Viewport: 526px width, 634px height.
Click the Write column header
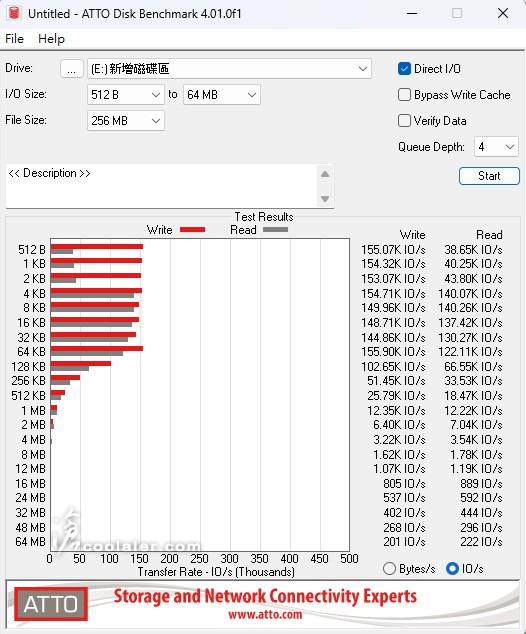tap(412, 235)
